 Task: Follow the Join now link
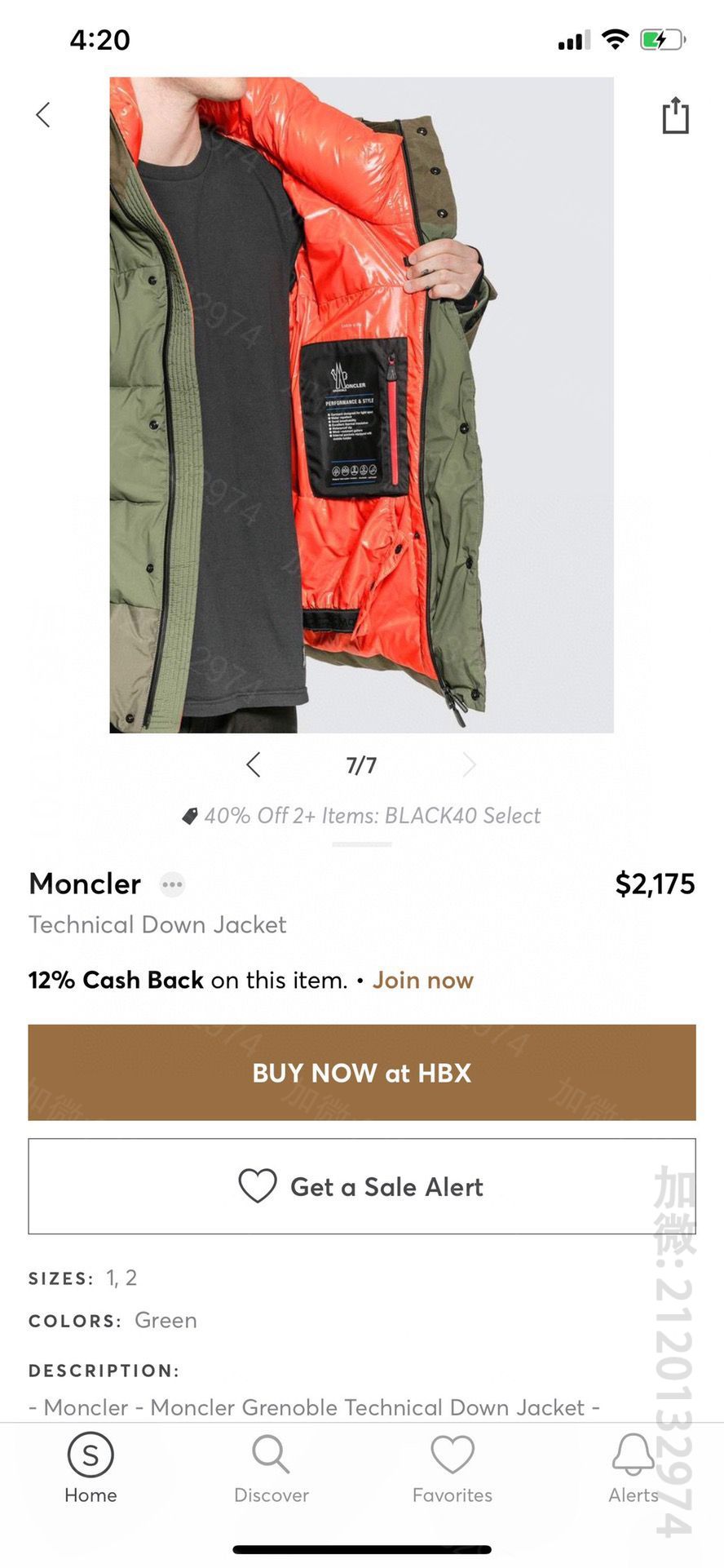[423, 980]
